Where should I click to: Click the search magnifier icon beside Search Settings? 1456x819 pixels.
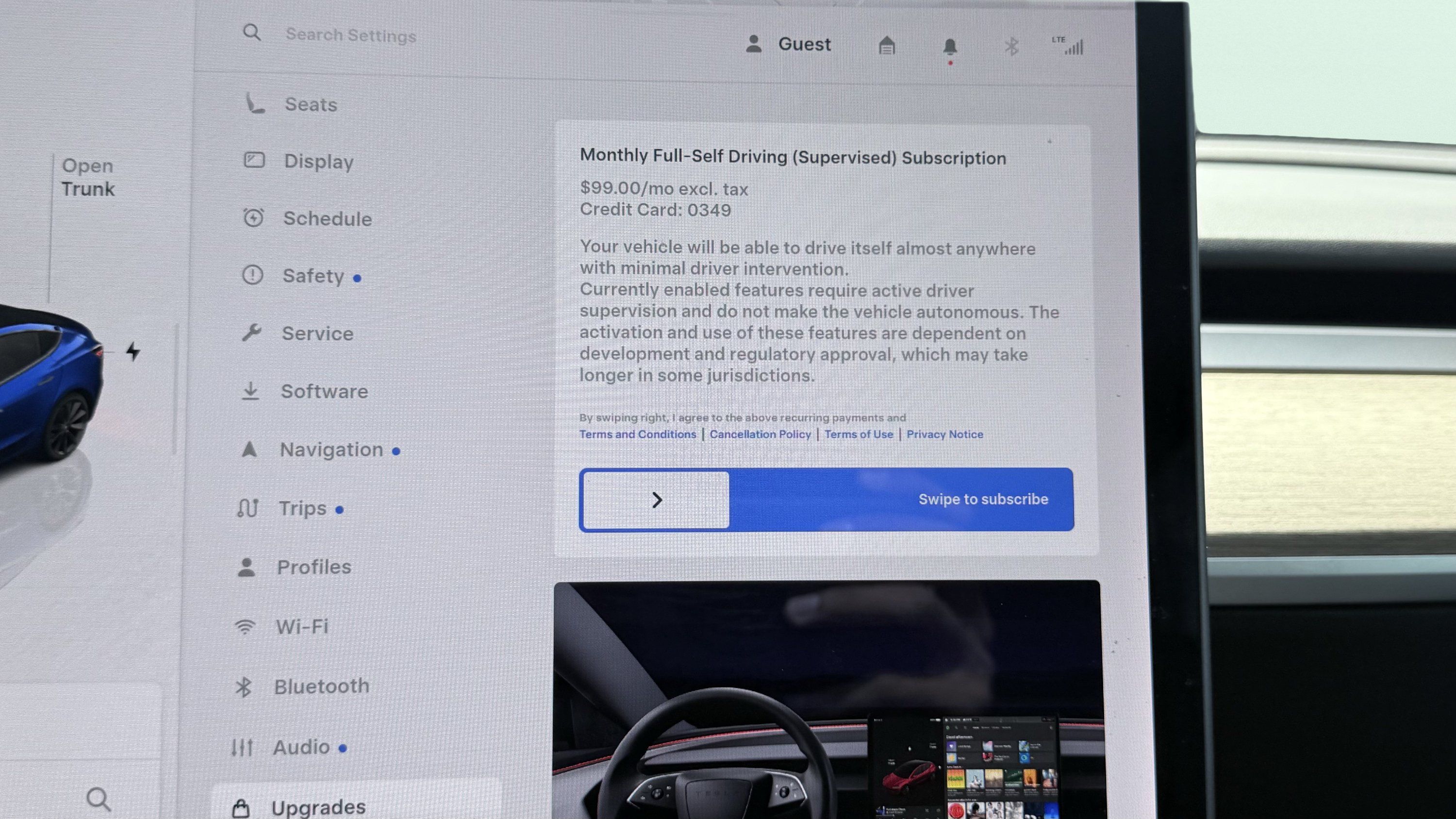click(x=251, y=33)
